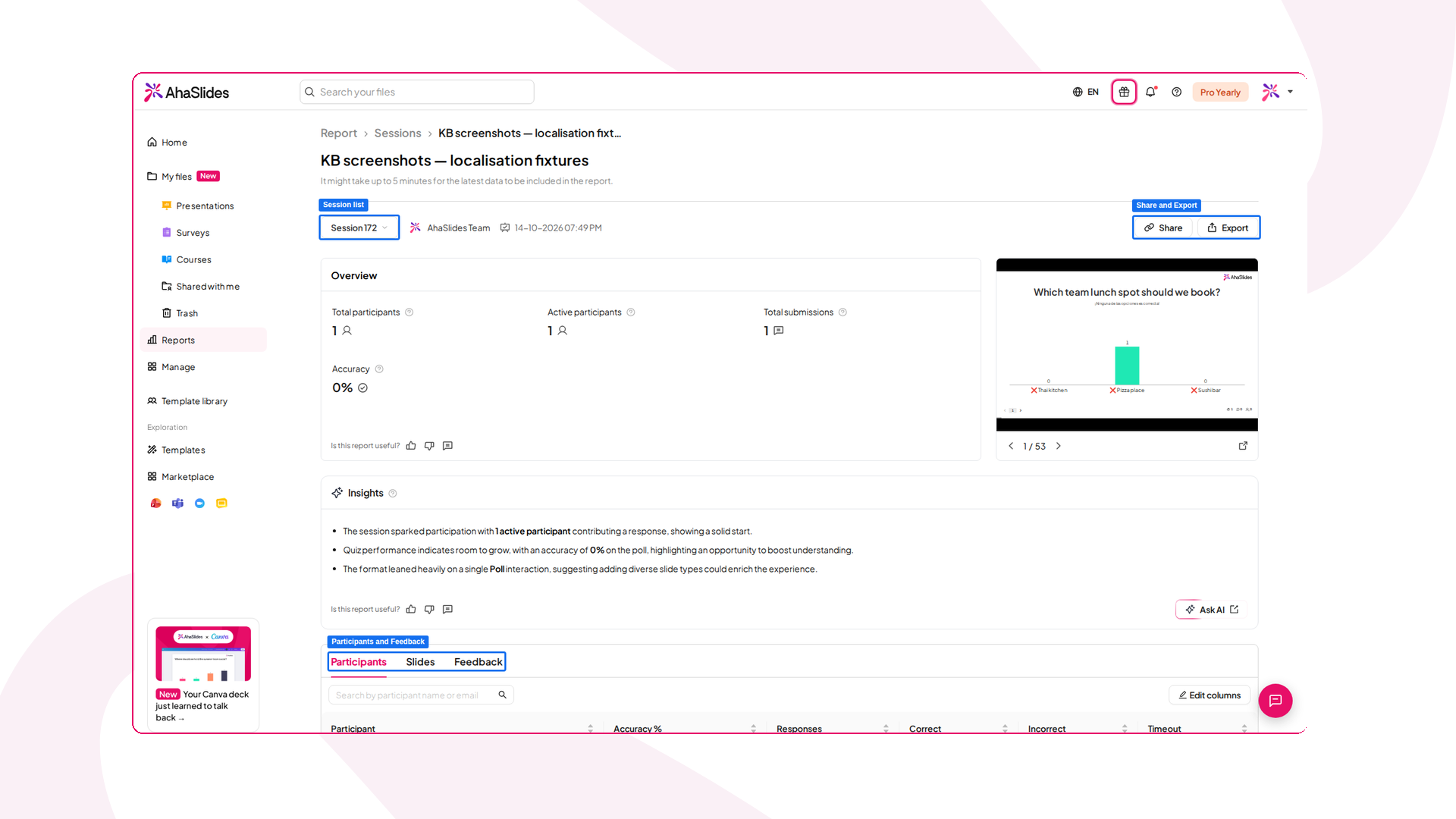The height and width of the screenshot is (819, 1456).
Task: Click the Zoom integration icon
Action: point(199,504)
